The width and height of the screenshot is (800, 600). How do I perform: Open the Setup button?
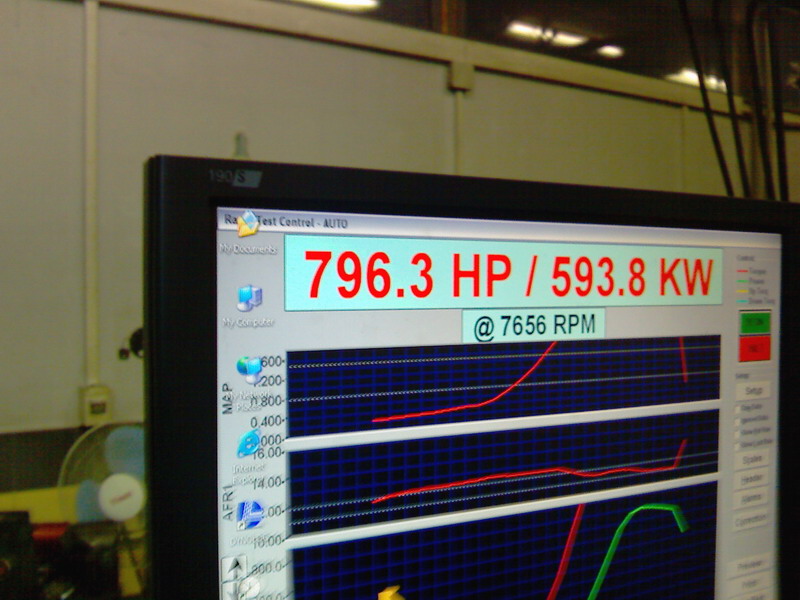pos(753,390)
